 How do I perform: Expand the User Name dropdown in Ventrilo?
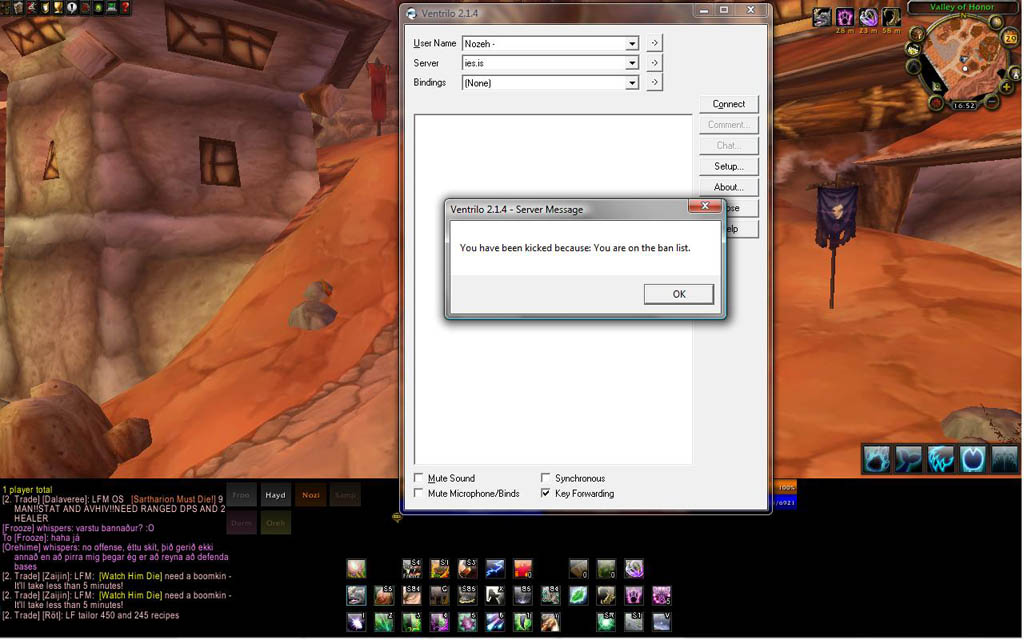pos(632,44)
